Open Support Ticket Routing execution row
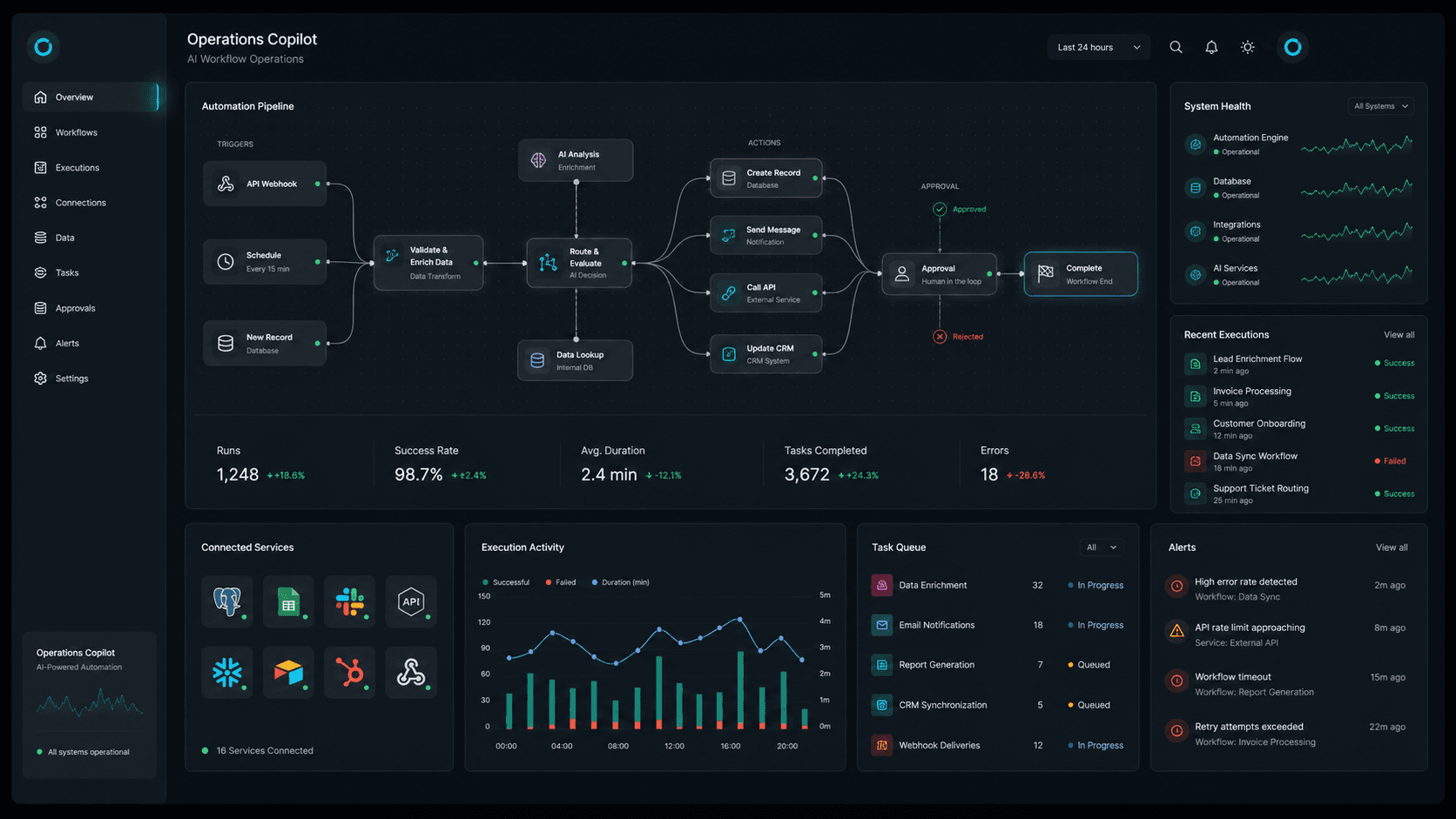Viewport: 1456px width, 819px height. pos(1298,493)
